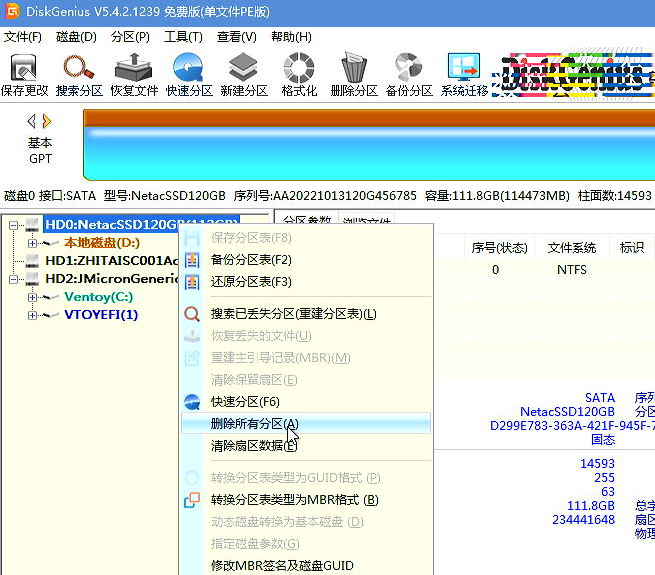Click the 序号(状态) column header

499,248
